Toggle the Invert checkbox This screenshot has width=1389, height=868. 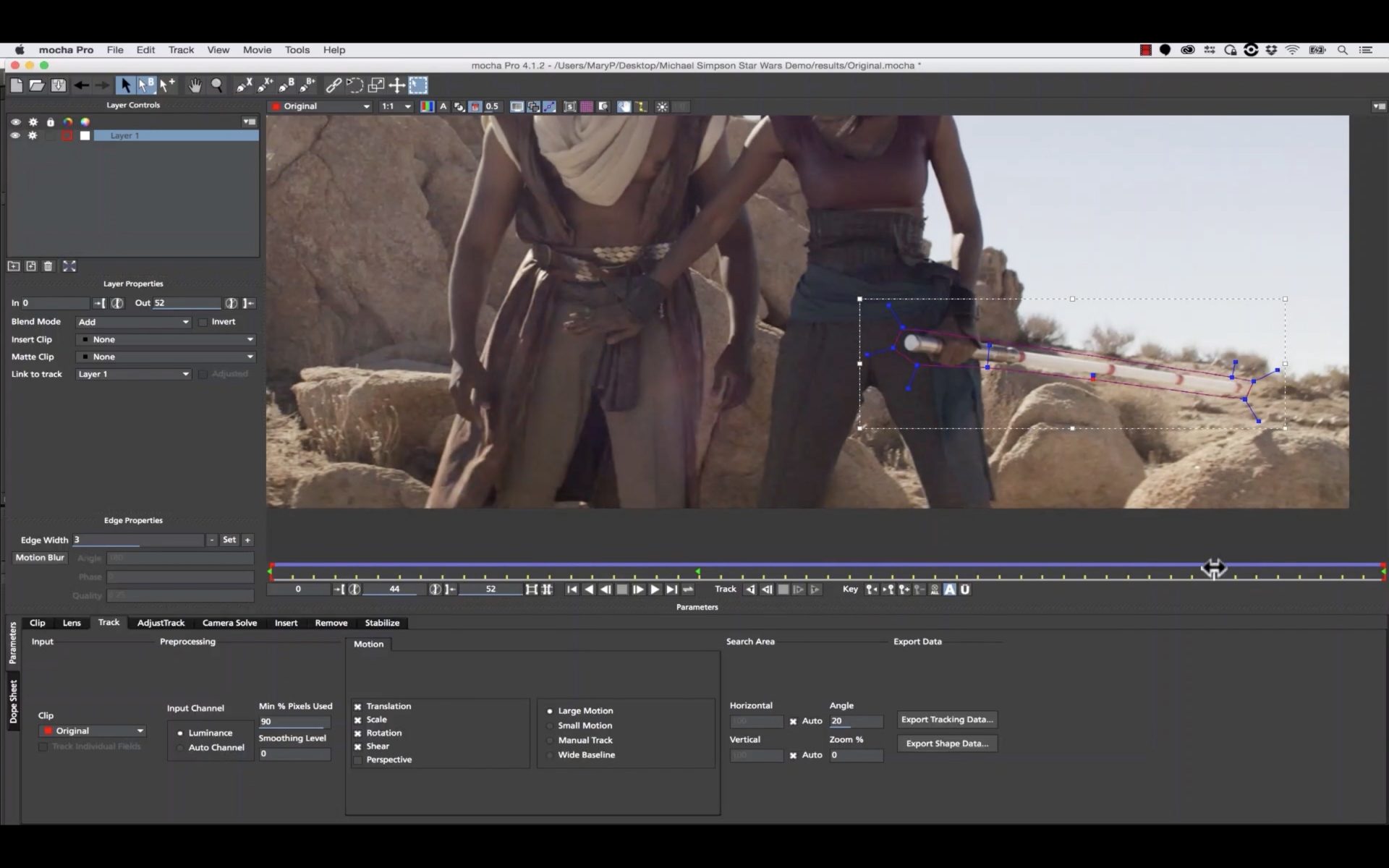click(x=203, y=322)
